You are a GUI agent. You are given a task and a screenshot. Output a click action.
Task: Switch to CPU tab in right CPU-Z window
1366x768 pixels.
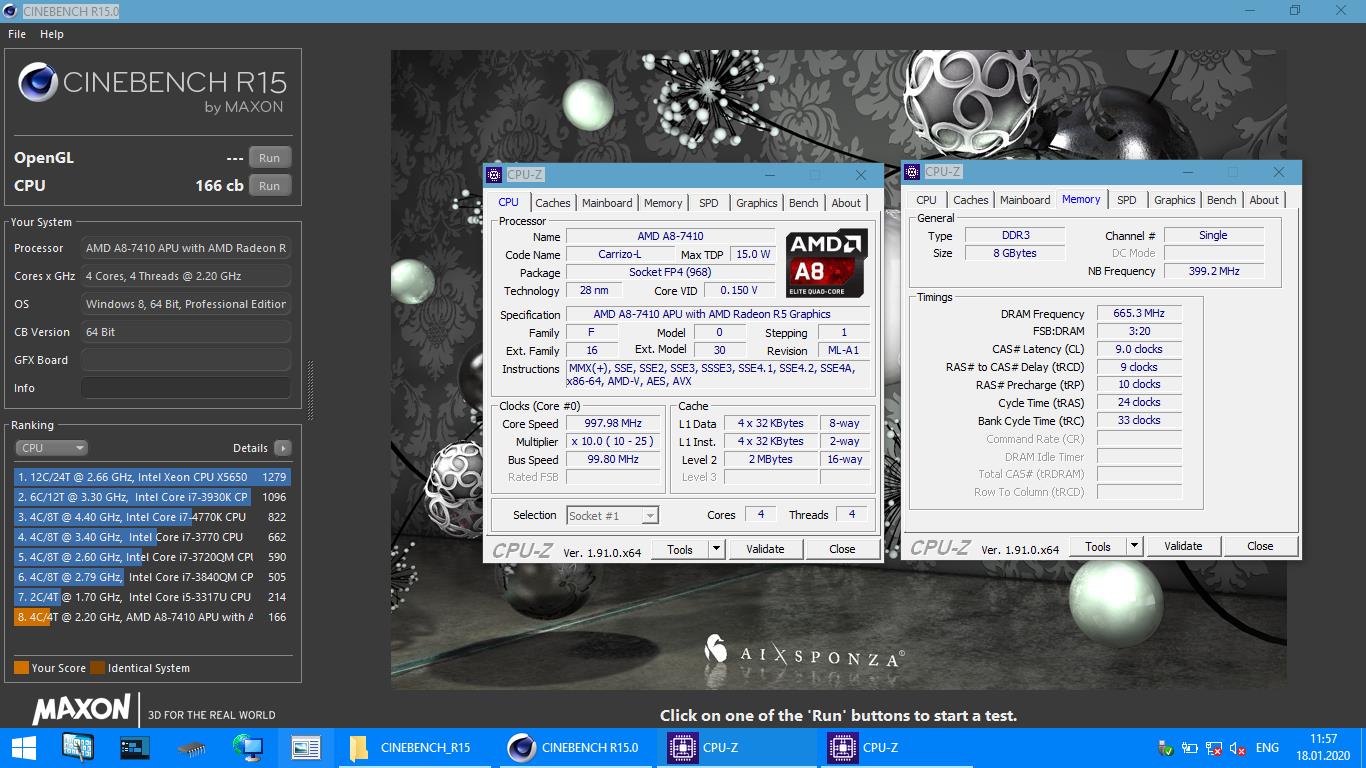[x=927, y=200]
